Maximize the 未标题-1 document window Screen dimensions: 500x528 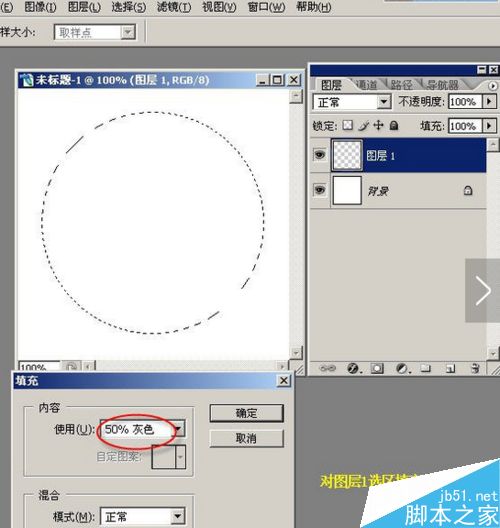tap(277, 80)
